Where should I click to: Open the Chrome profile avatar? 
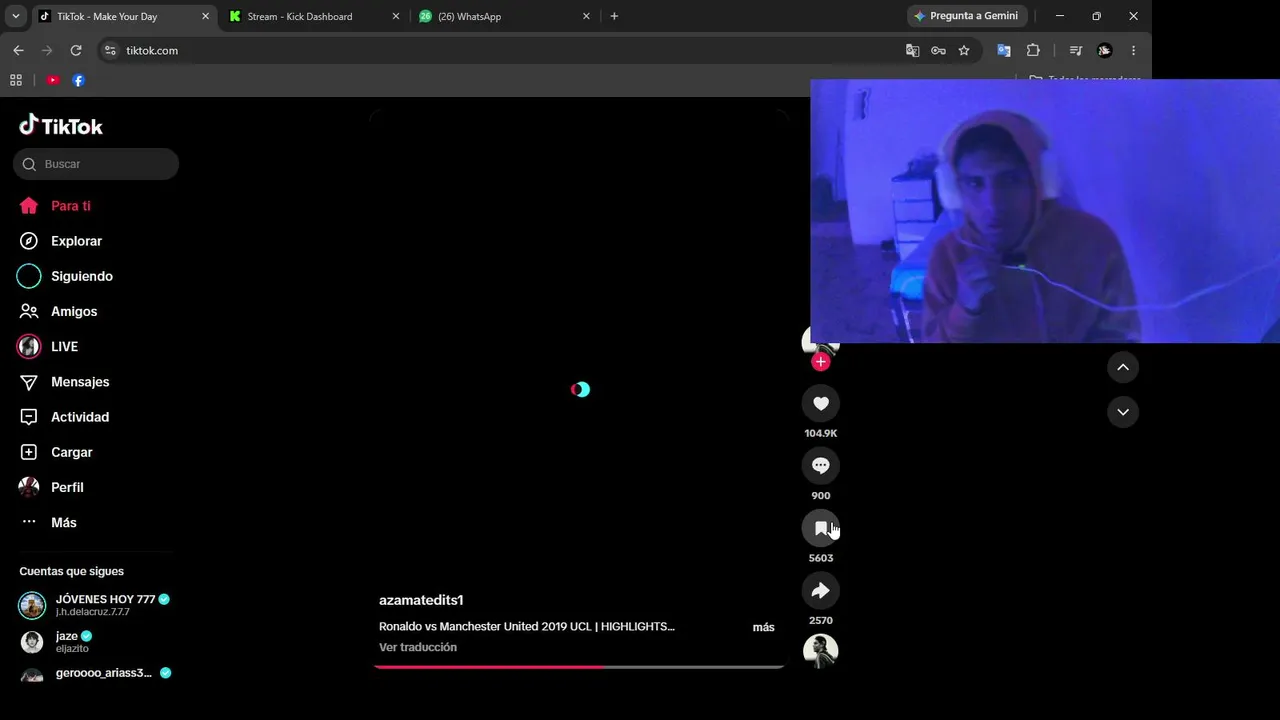pos(1104,50)
